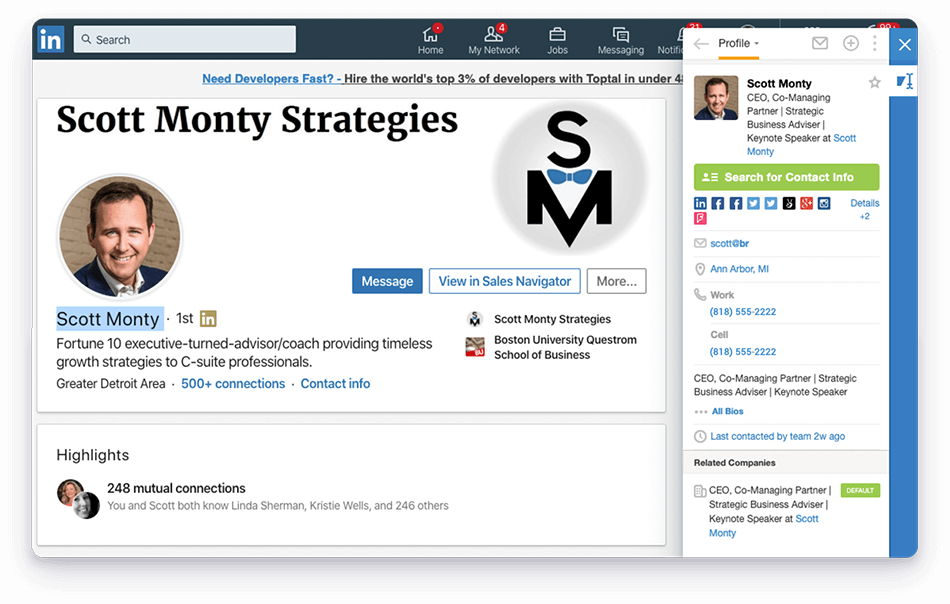Screen dimensions: 950x604
Task: Open Scott's 500+ connections link
Action: [x=233, y=383]
